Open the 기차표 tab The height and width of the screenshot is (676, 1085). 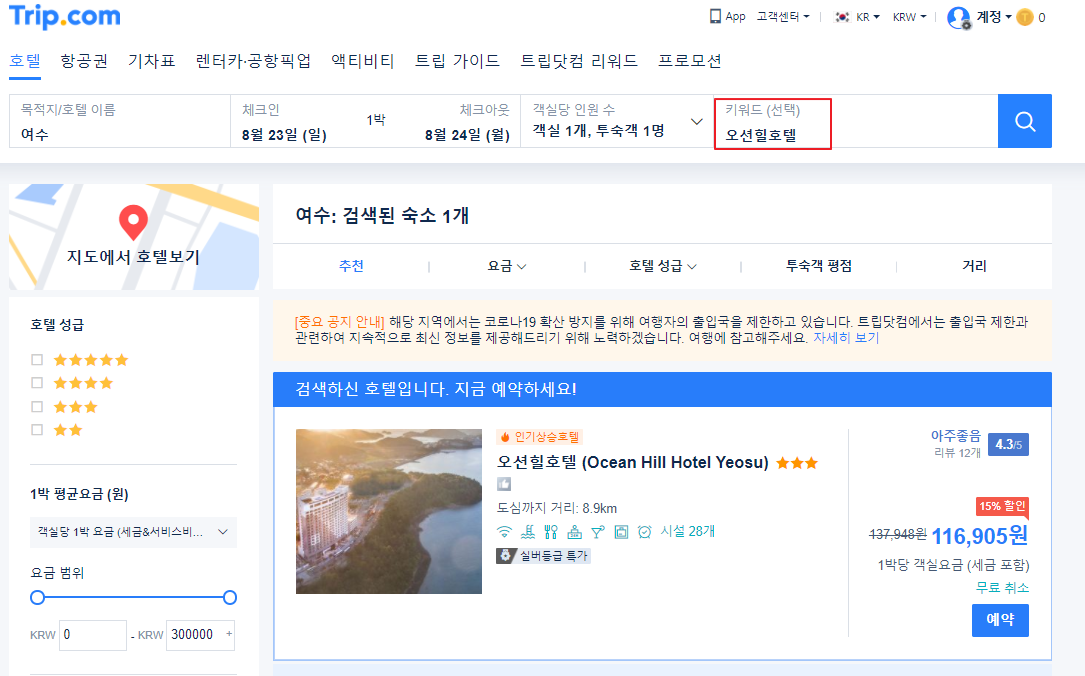[x=152, y=61]
